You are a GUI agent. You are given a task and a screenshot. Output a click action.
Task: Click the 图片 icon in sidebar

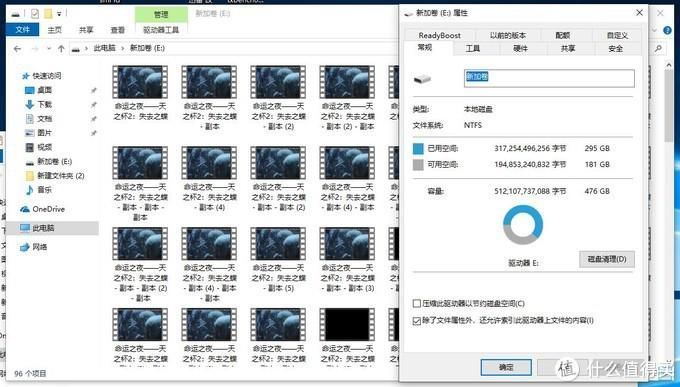pos(29,133)
